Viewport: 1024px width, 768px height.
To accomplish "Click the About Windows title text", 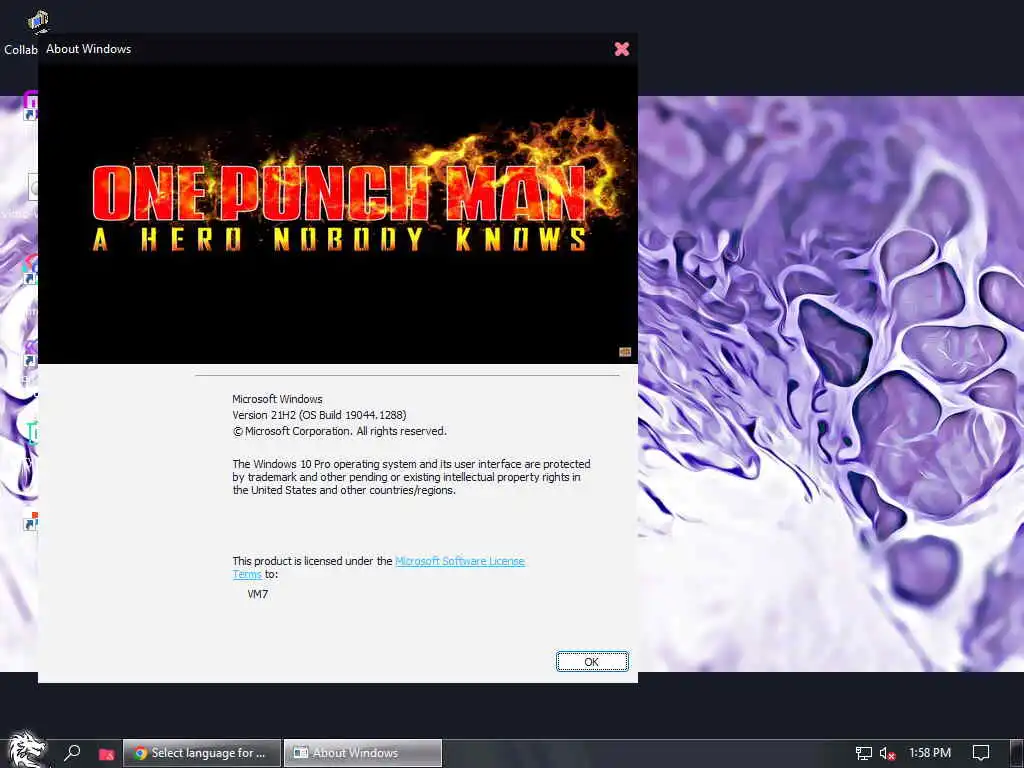I will click(88, 49).
